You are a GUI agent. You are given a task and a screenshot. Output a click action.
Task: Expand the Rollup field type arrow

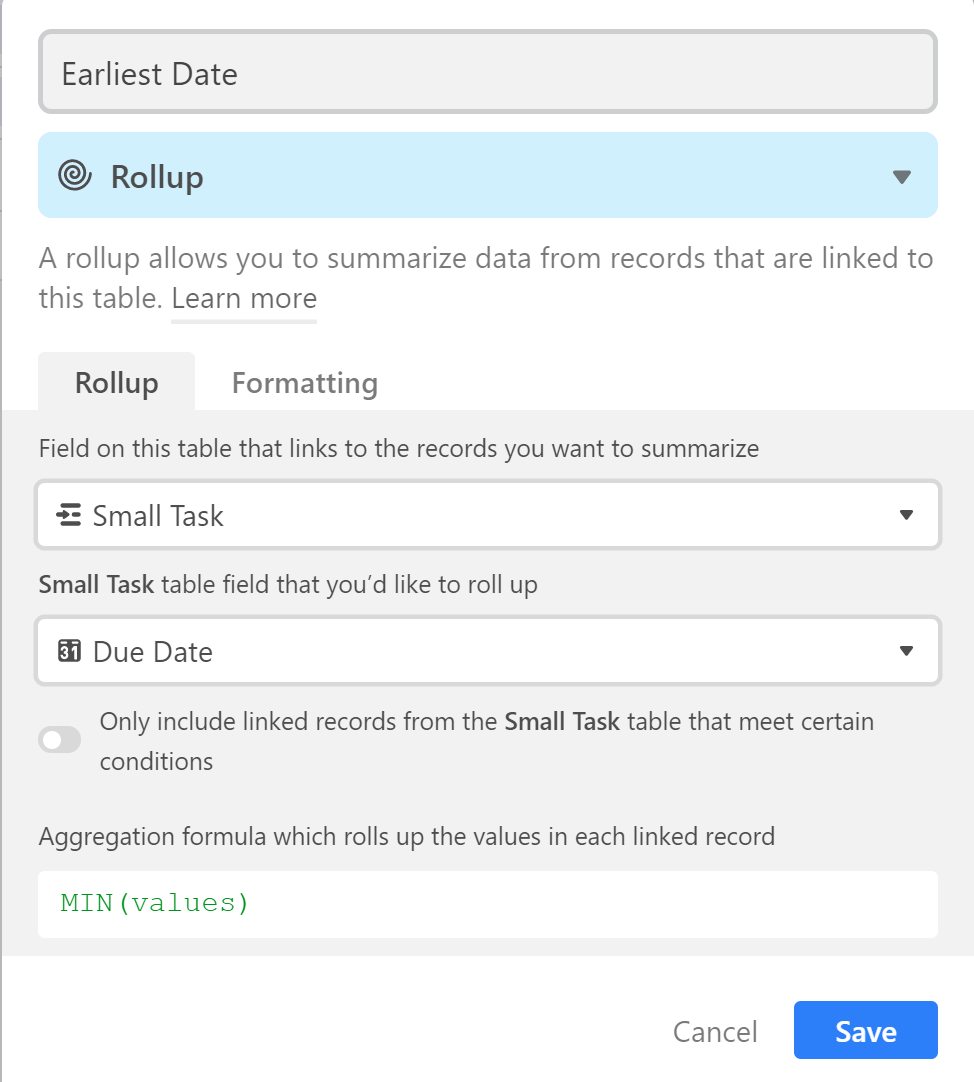[x=902, y=177]
